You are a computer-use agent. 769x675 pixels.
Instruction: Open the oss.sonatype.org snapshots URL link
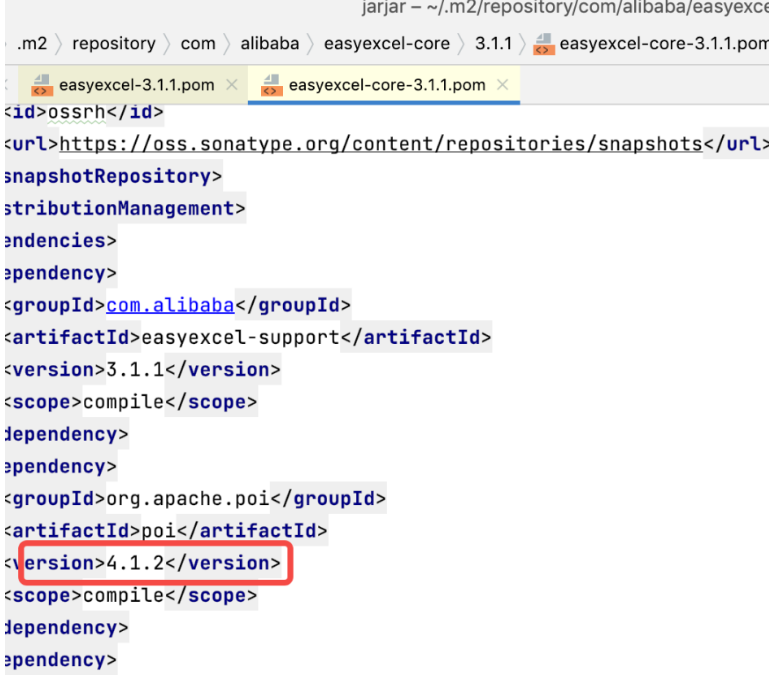[381, 144]
